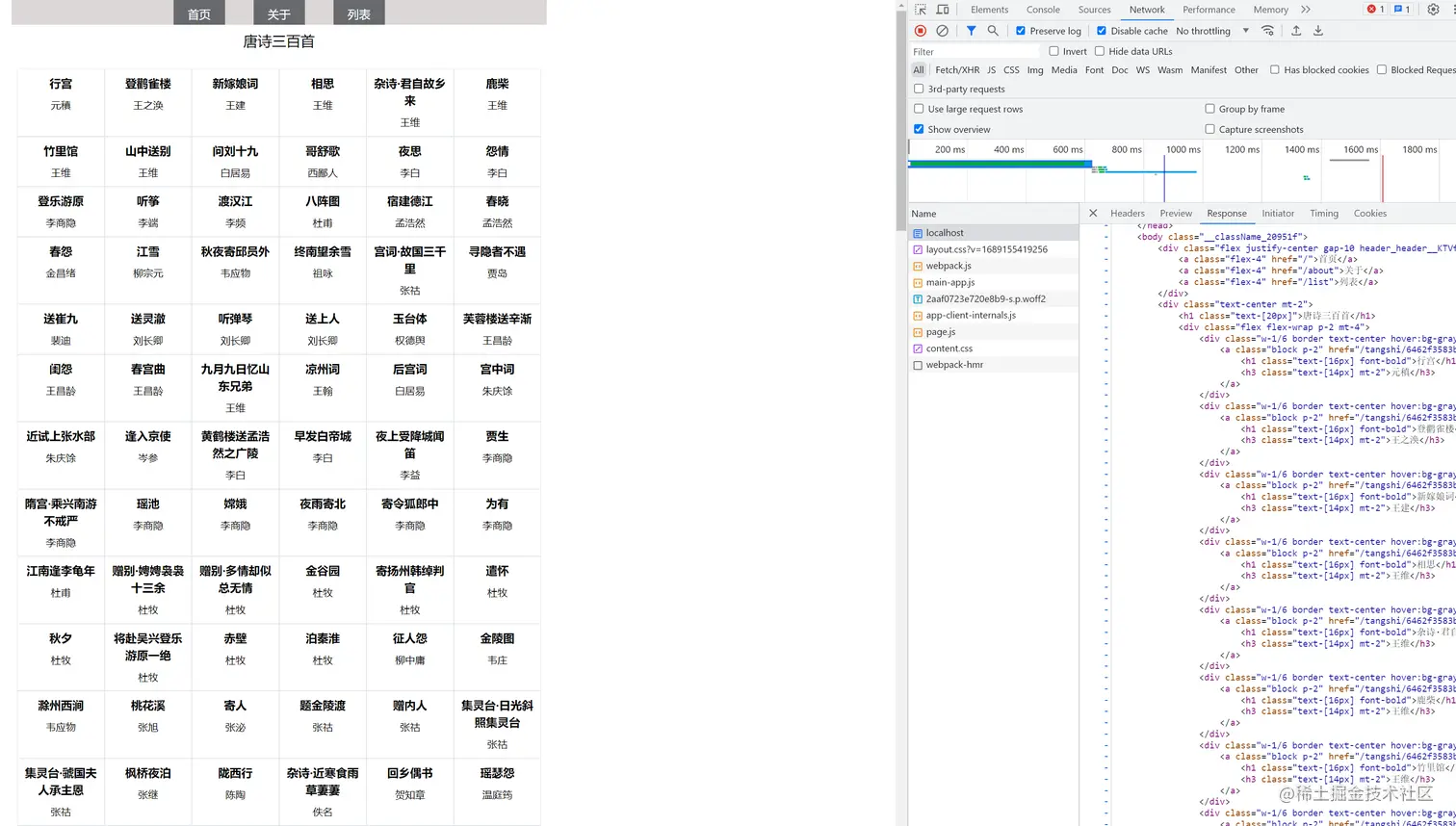This screenshot has width=1456, height=826.
Task: Switch to the Elements panel tab
Action: 989,10
